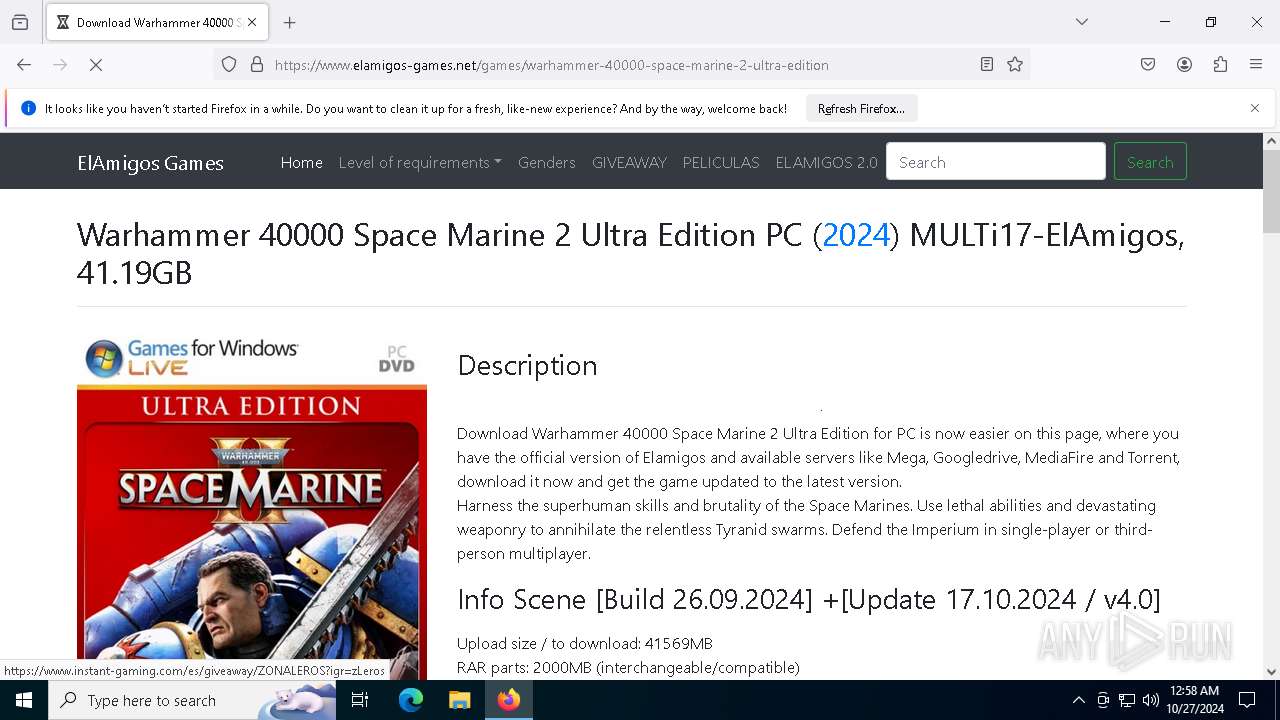
Task: Open the Extensions puzzle icon
Action: point(1220,65)
